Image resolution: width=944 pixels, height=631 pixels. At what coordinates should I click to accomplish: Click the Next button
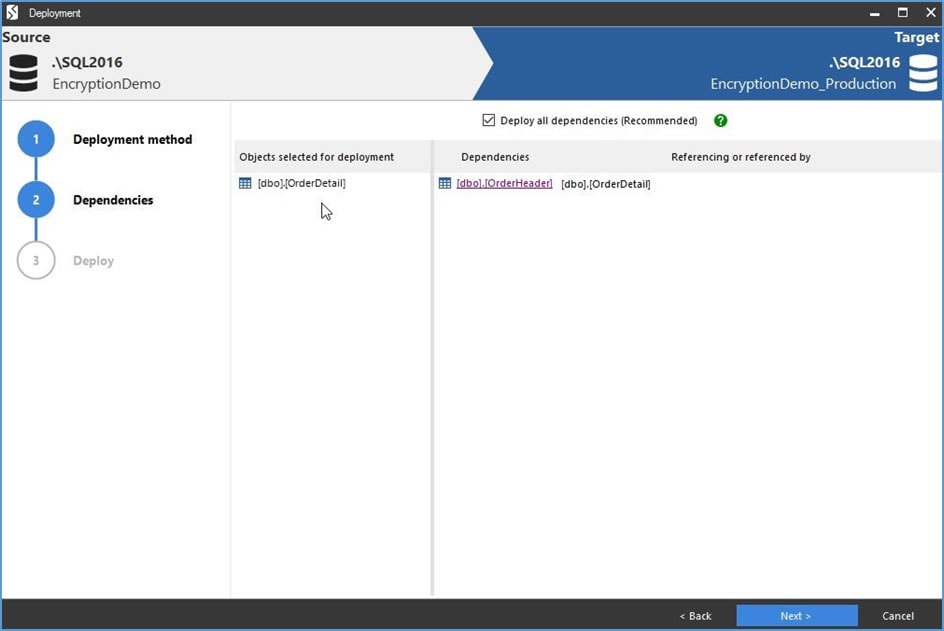[796, 615]
